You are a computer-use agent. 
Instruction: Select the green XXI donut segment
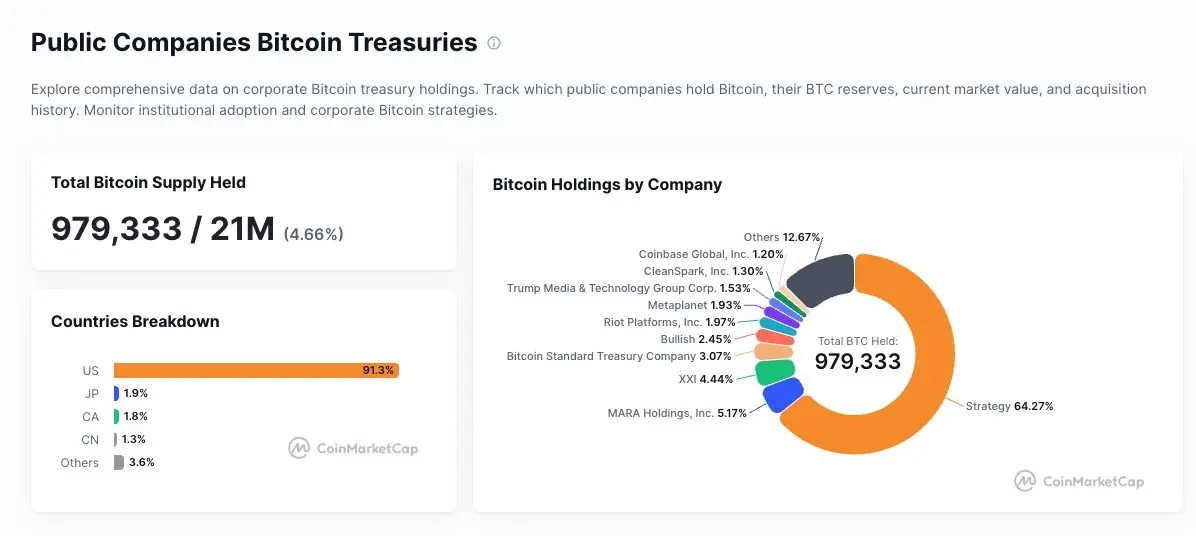[775, 371]
